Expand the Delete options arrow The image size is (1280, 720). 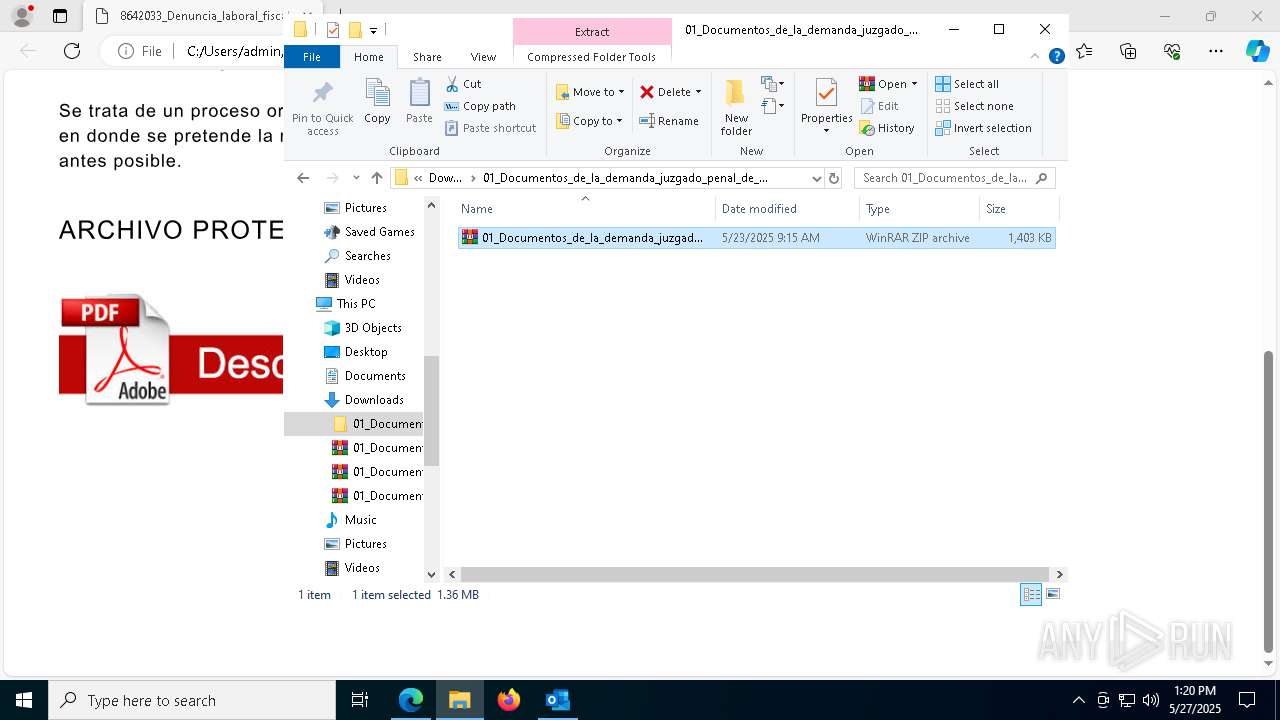(698, 92)
